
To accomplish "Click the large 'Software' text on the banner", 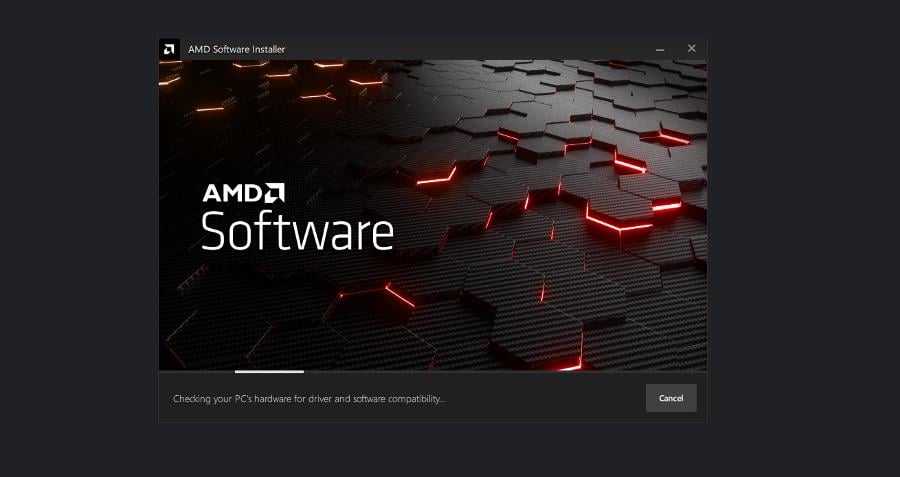I will (x=297, y=231).
